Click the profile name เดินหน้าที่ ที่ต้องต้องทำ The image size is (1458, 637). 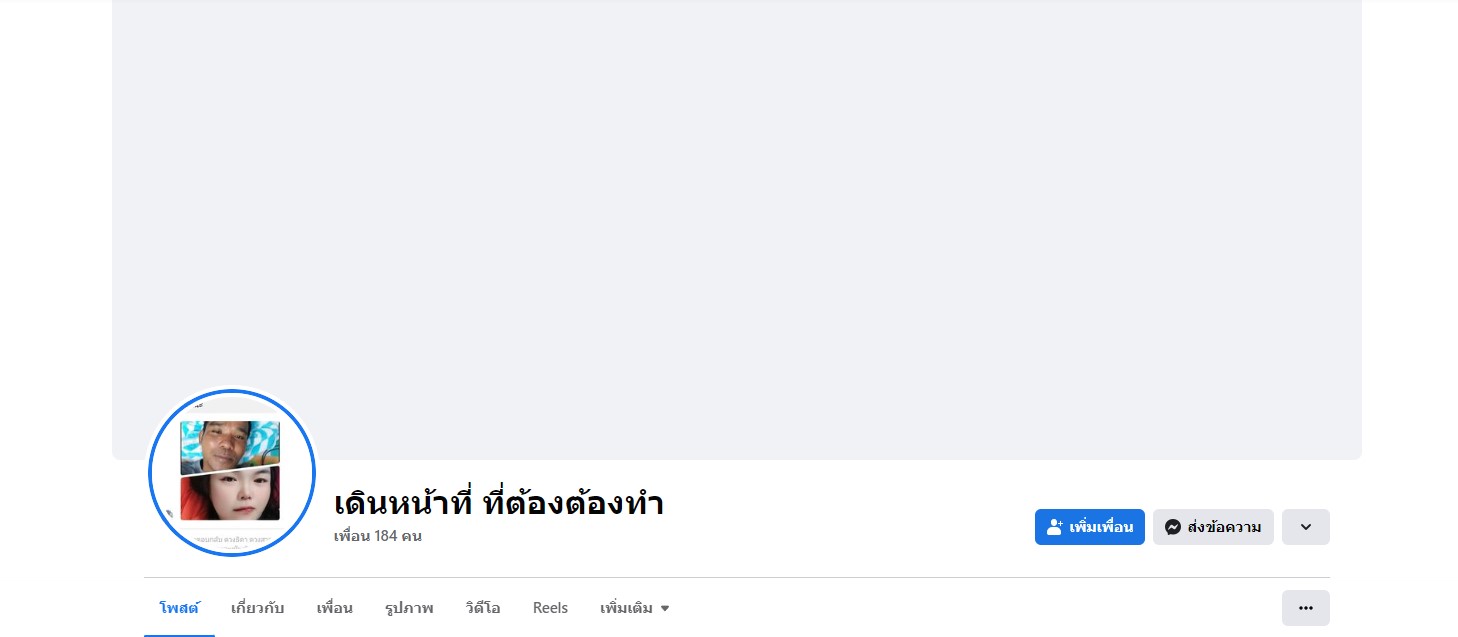498,503
